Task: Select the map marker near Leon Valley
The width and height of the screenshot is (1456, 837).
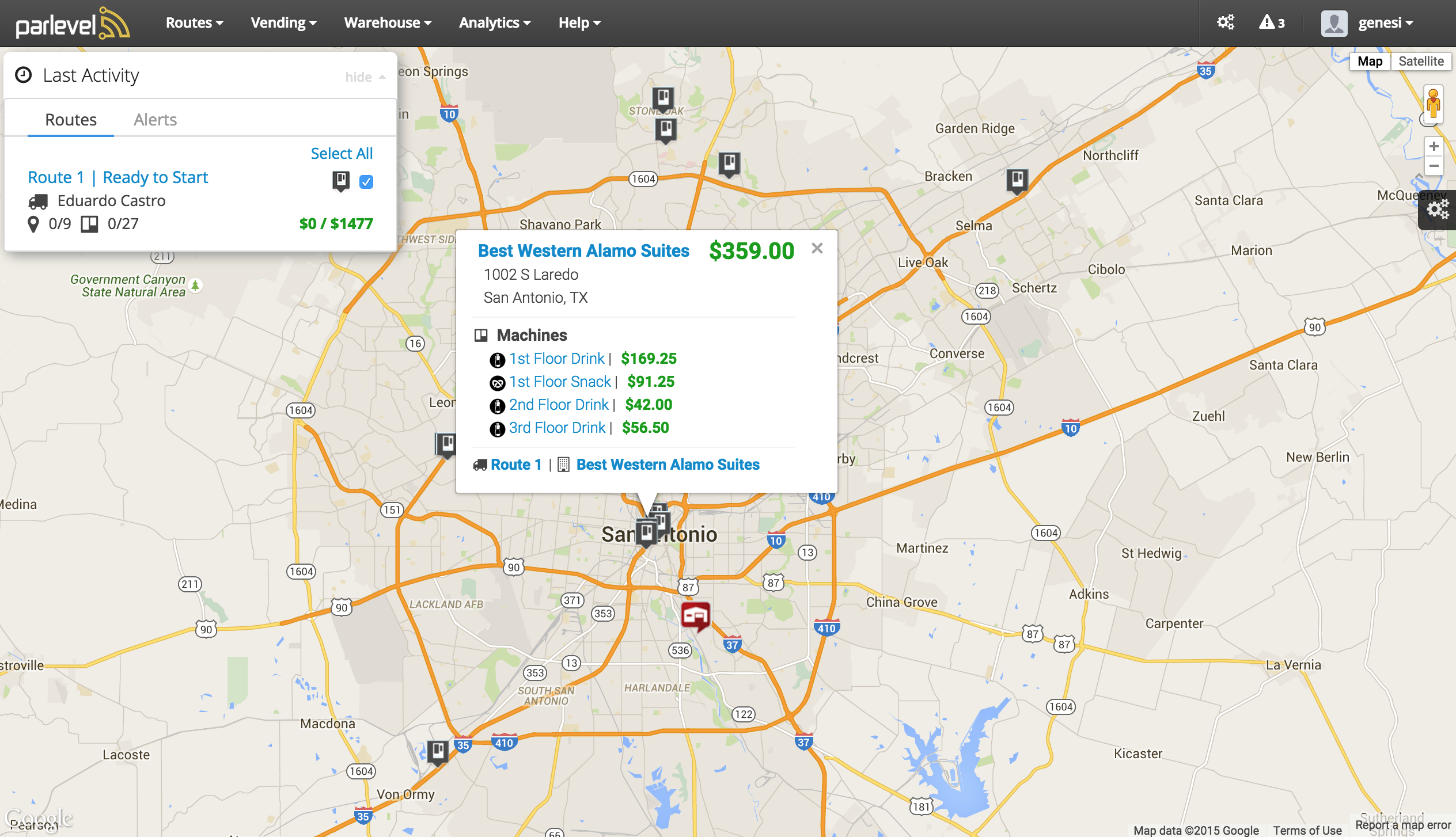Action: click(446, 445)
